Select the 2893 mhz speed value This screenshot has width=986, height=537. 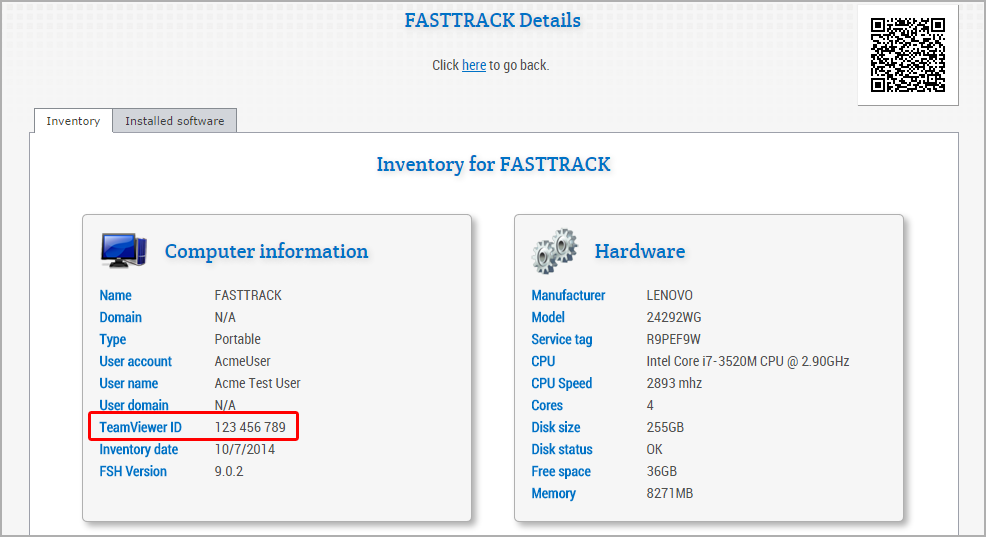pos(674,384)
